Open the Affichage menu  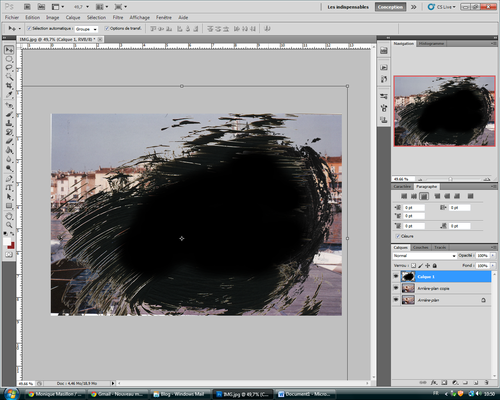[x=139, y=17]
